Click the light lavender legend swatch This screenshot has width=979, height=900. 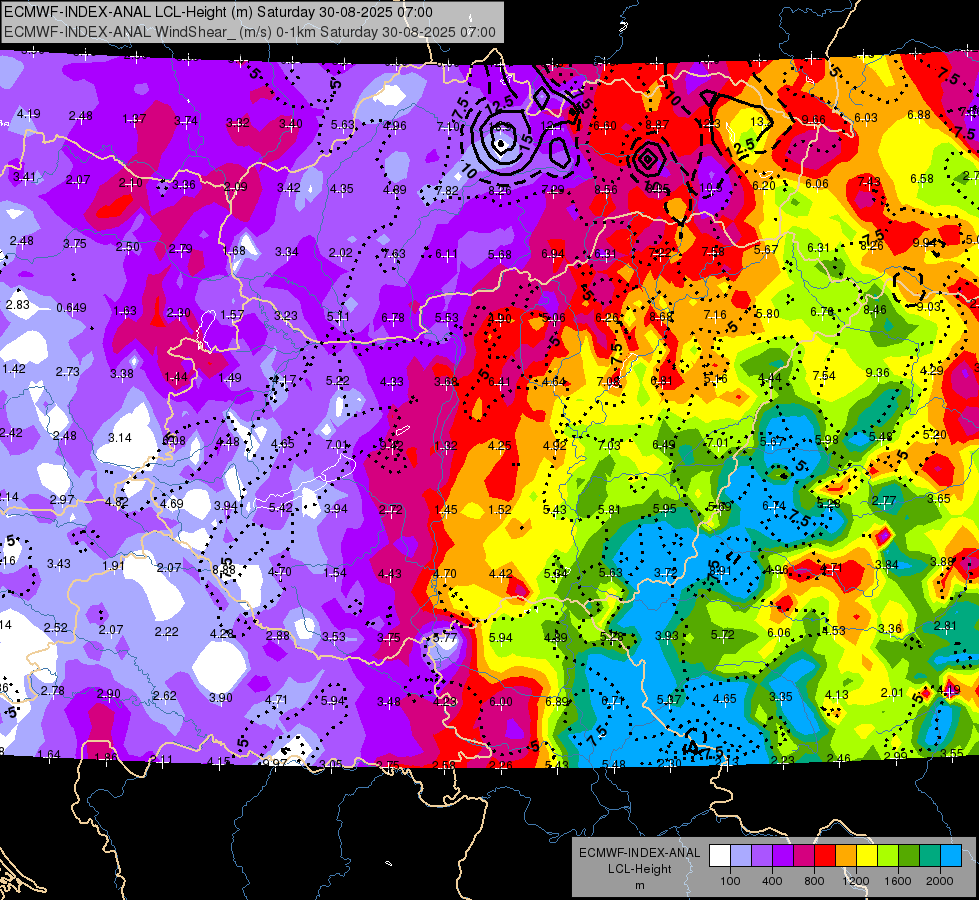click(x=741, y=856)
